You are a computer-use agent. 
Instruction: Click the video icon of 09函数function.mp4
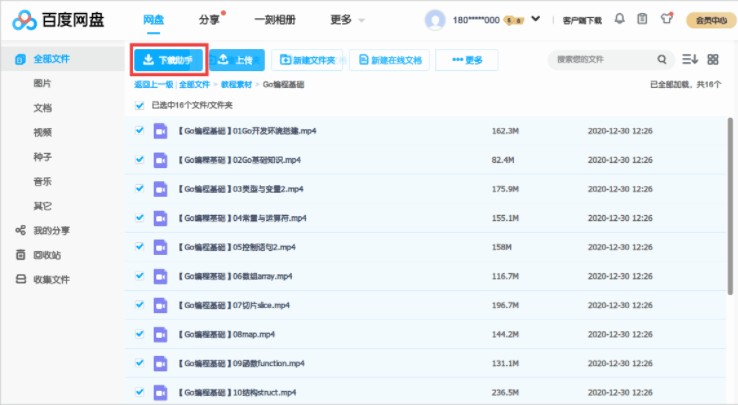click(x=160, y=364)
